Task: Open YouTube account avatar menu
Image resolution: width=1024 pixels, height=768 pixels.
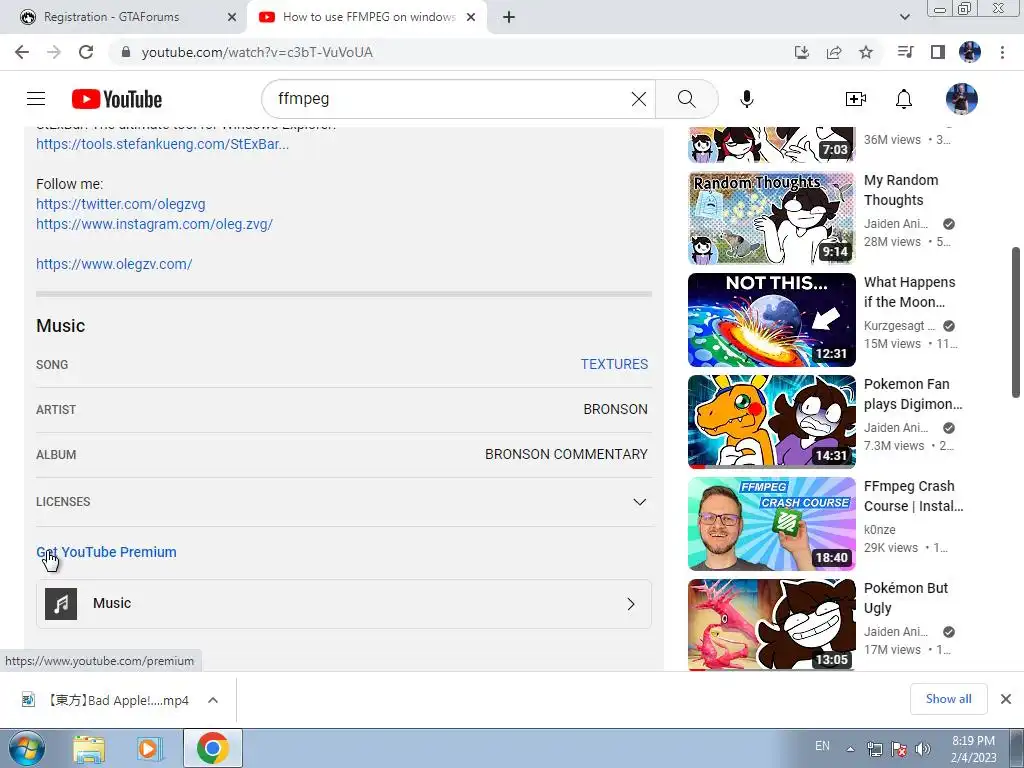Action: 962,99
